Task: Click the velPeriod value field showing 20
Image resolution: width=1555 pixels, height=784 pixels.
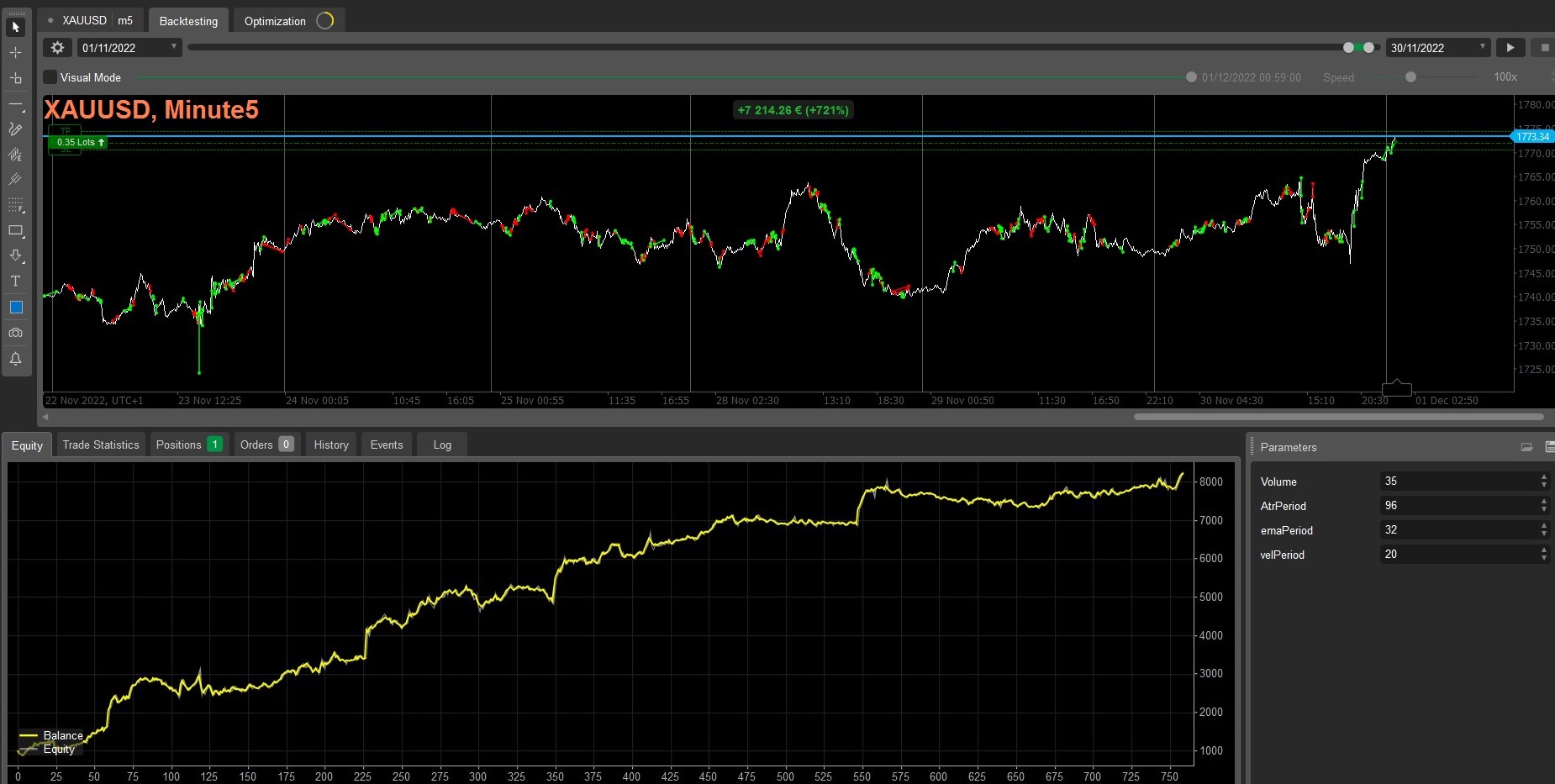Action: pos(1458,554)
